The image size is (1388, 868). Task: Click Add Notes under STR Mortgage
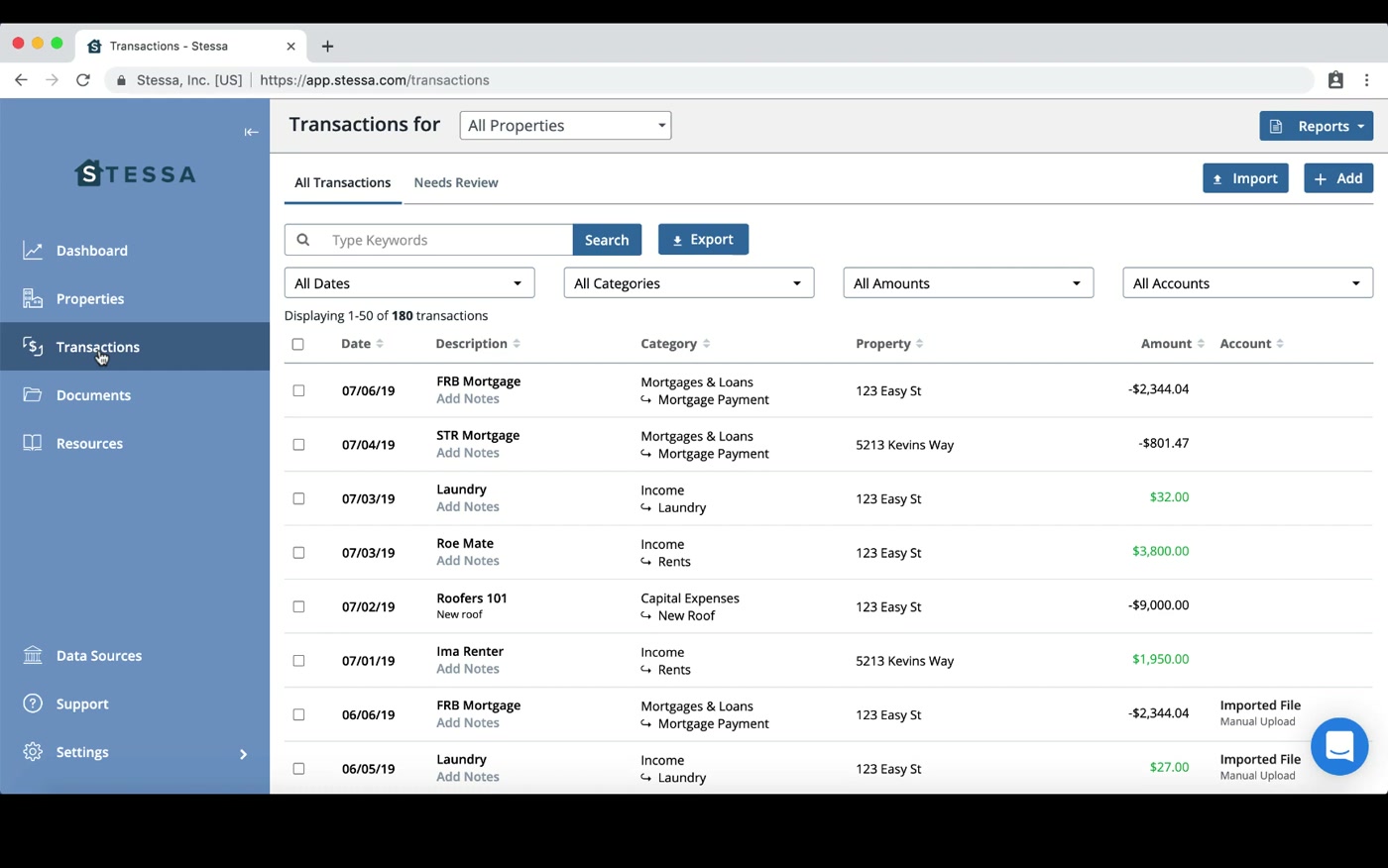[x=468, y=453]
